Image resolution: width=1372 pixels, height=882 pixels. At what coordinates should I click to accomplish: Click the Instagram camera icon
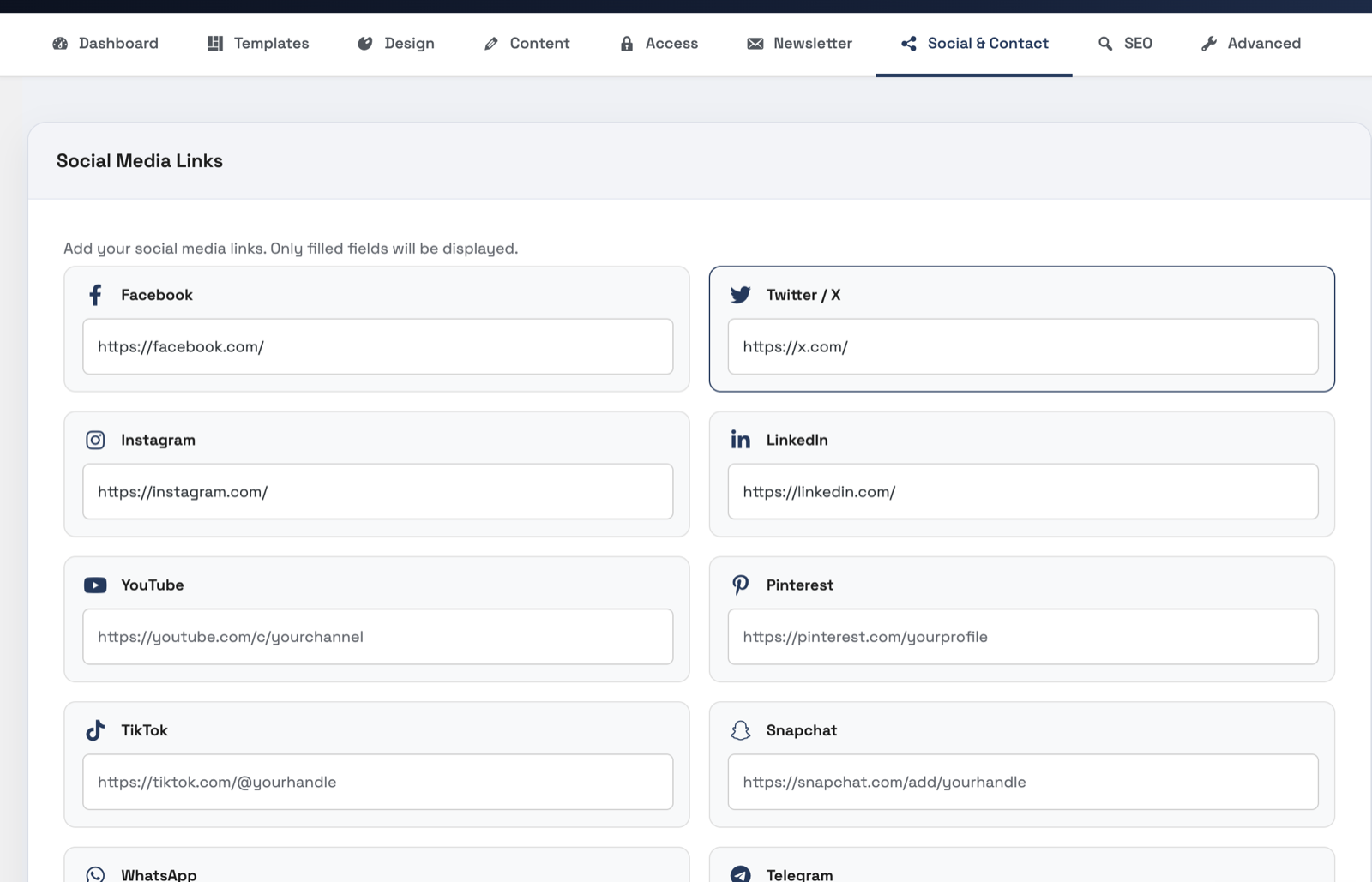pos(95,440)
